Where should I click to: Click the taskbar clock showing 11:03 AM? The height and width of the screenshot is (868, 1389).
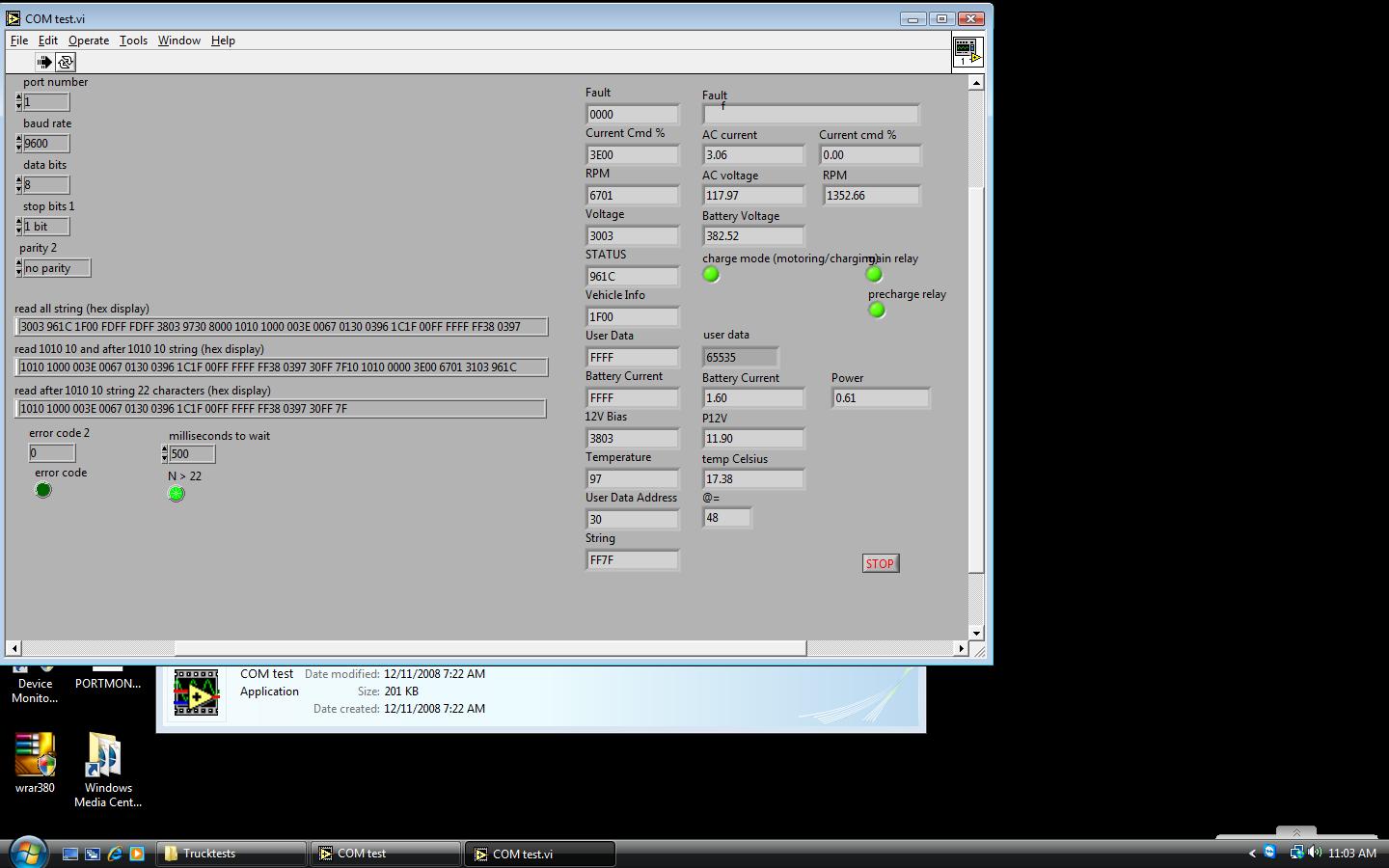tap(1352, 853)
